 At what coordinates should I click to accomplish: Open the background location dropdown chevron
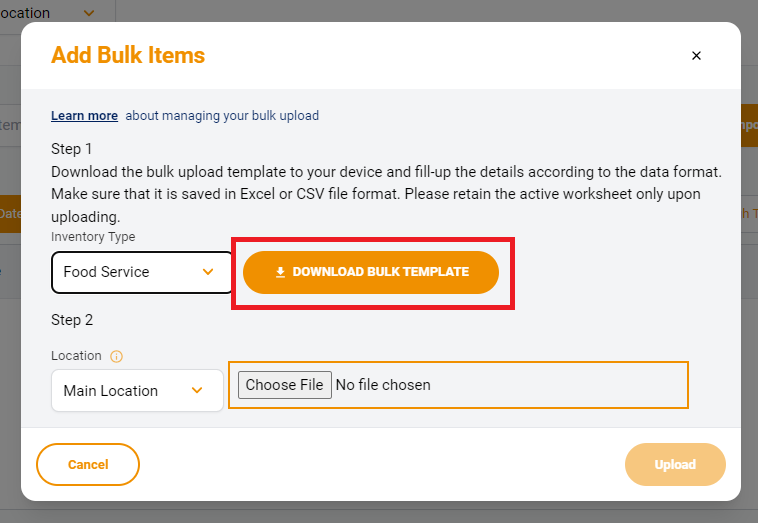coord(89,13)
